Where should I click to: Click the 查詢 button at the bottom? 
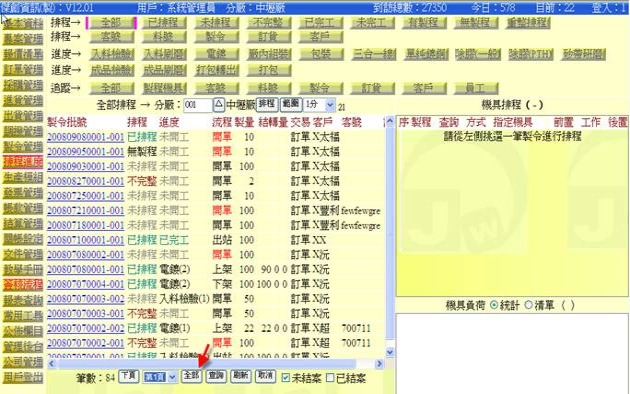tap(216, 376)
